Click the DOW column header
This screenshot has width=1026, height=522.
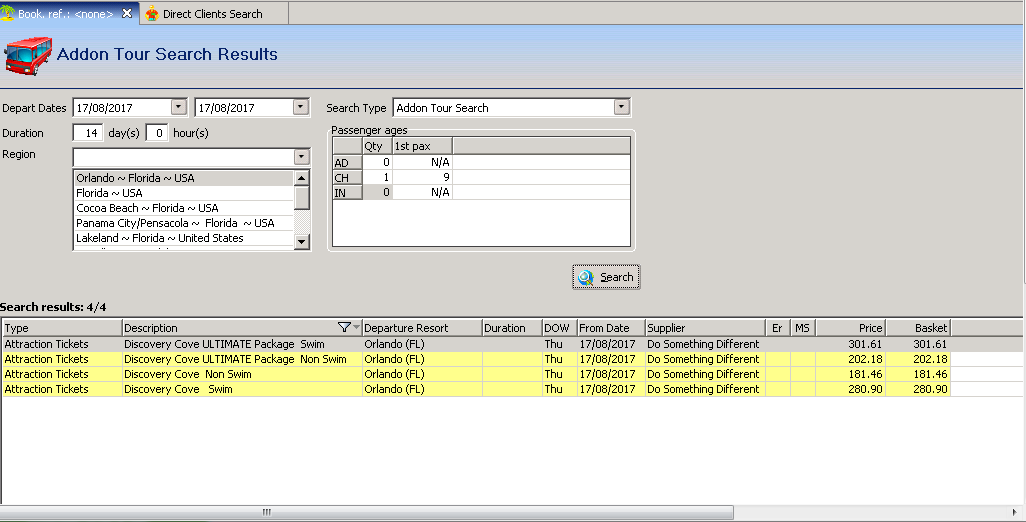click(x=559, y=328)
